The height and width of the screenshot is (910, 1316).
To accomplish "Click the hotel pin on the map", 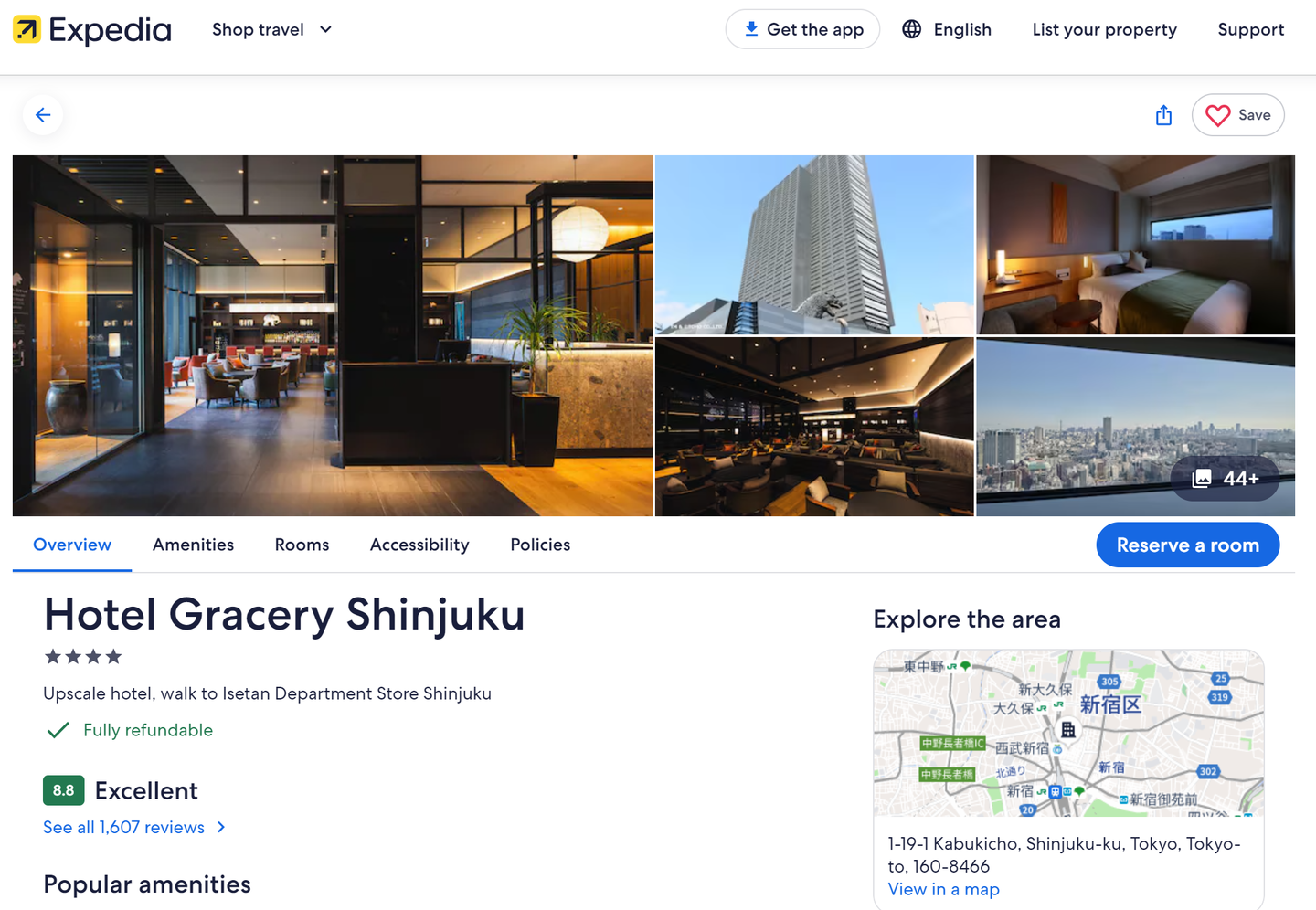I will pyautogui.click(x=1067, y=730).
